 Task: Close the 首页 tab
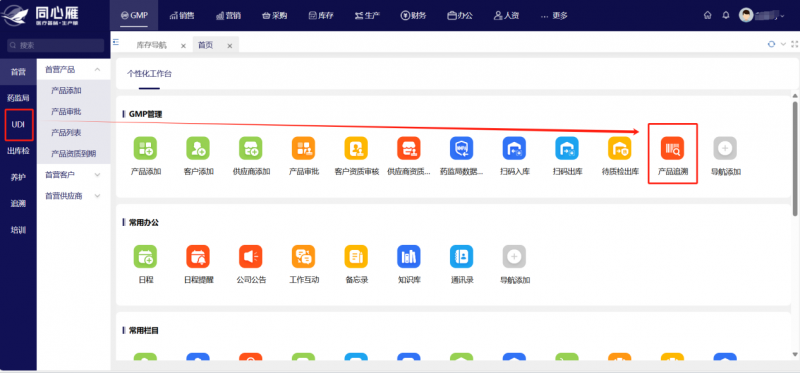[230, 46]
